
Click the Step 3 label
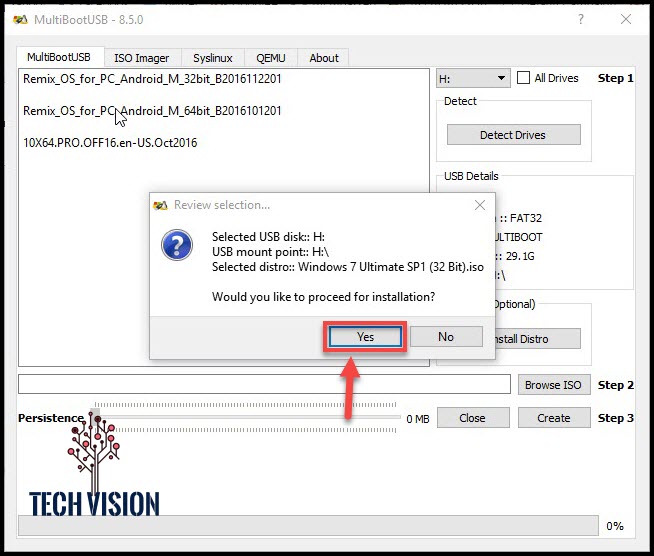point(616,418)
